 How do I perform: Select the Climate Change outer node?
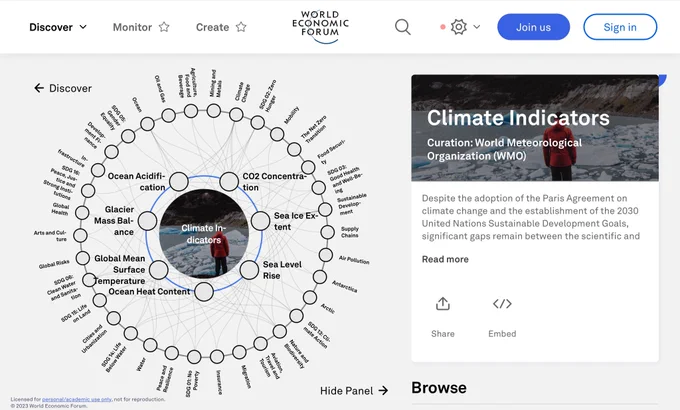[236, 115]
